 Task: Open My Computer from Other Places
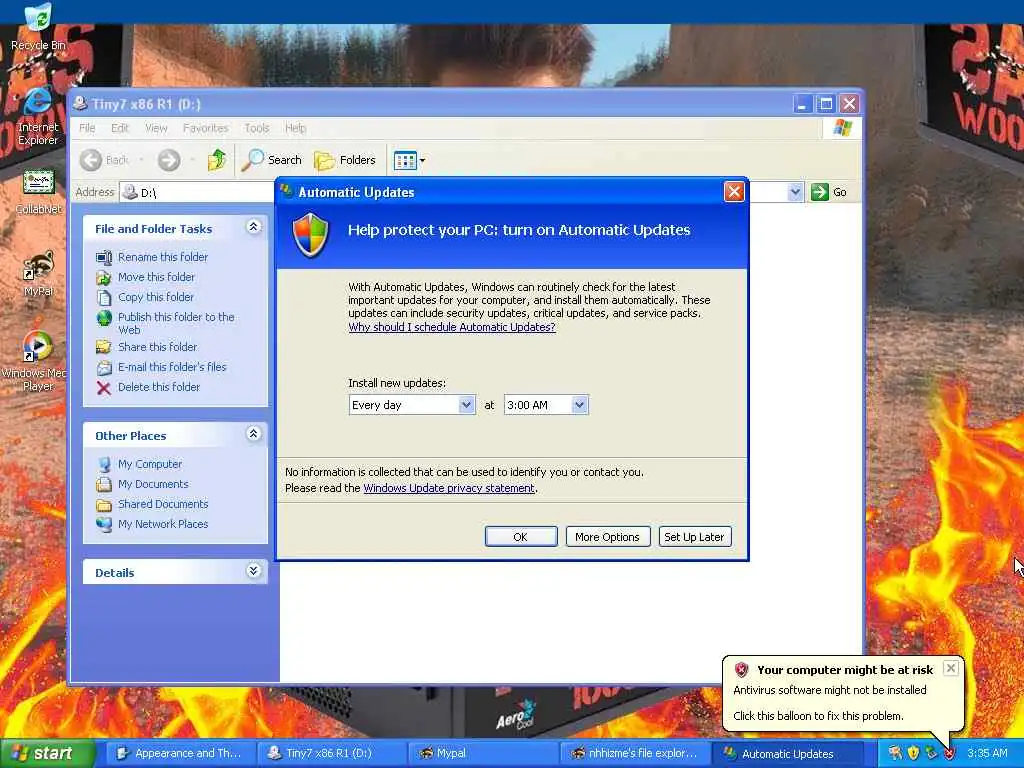(x=150, y=464)
